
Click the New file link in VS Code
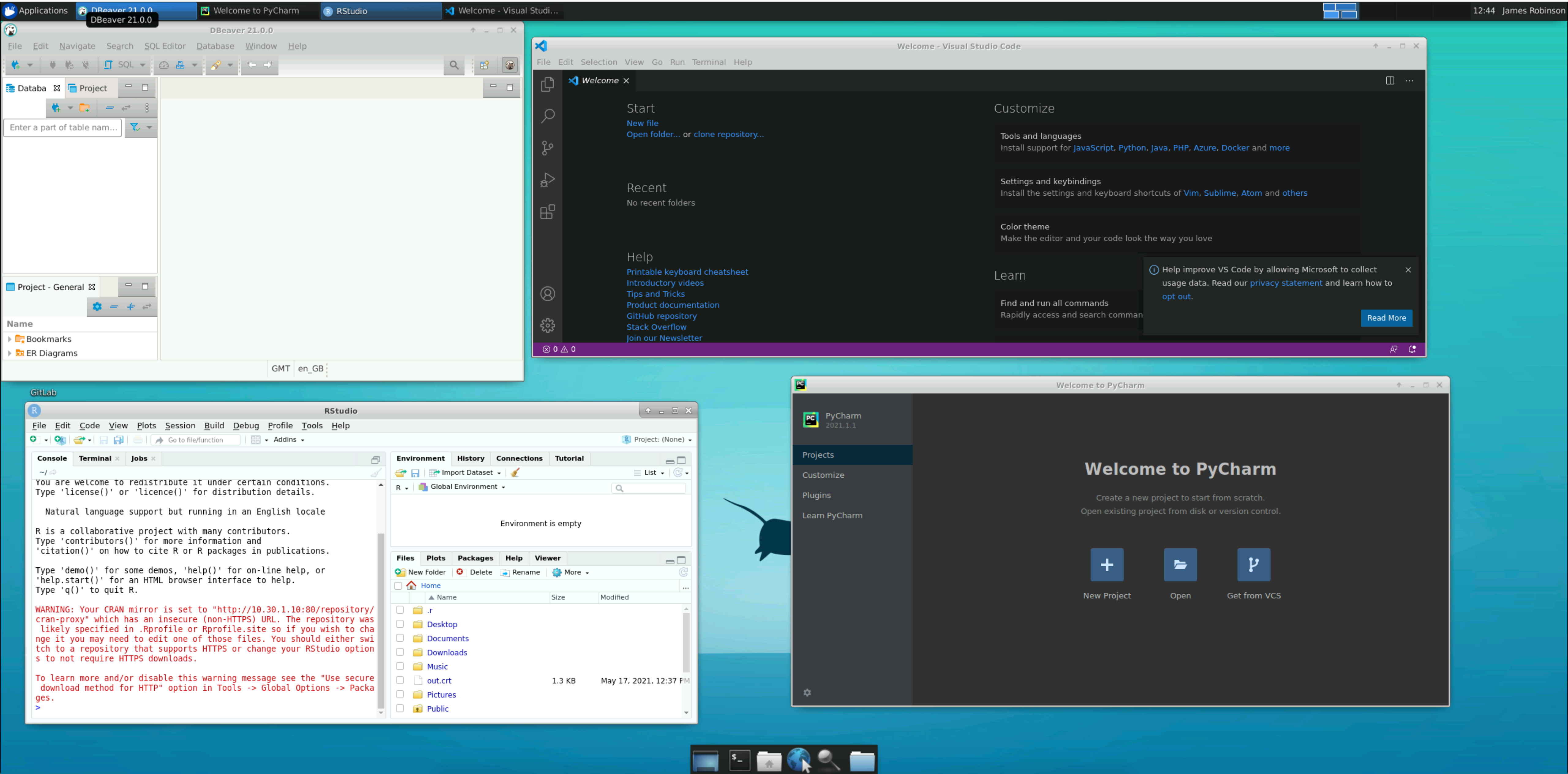[642, 123]
